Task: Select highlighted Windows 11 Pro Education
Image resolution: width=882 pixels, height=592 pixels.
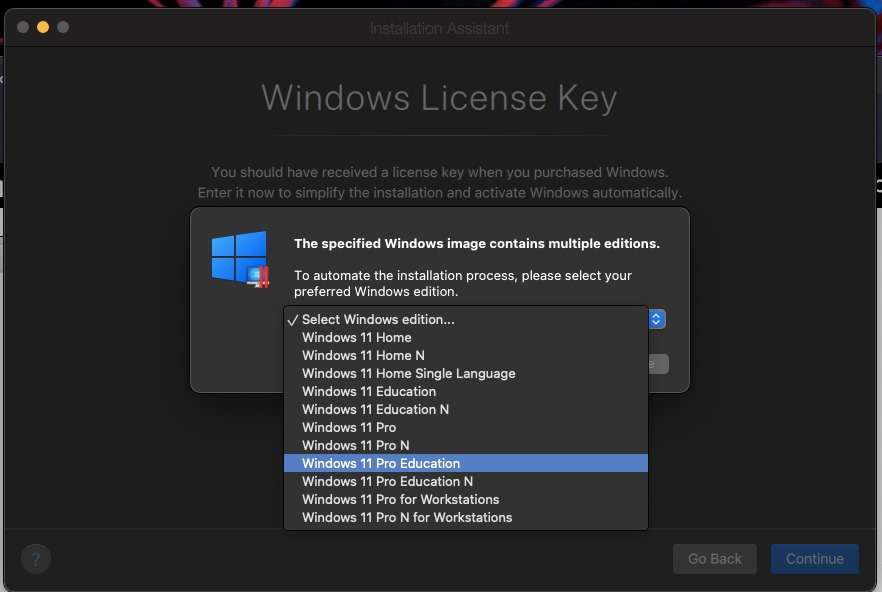Action: point(466,464)
